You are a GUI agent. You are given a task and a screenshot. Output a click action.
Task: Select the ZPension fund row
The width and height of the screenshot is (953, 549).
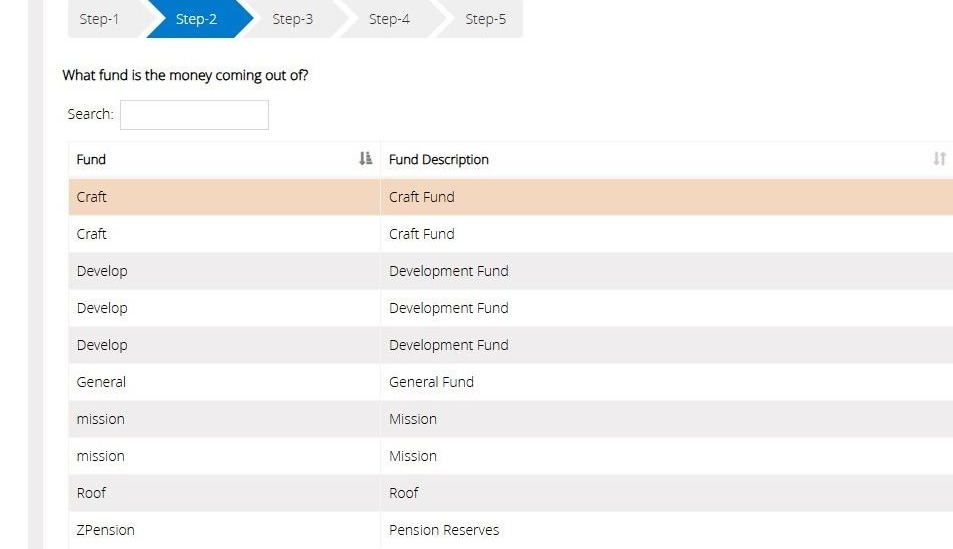tap(511, 530)
